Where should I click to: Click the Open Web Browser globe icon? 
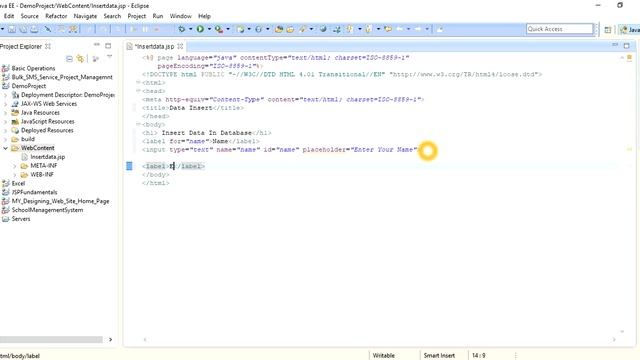(x=323, y=29)
